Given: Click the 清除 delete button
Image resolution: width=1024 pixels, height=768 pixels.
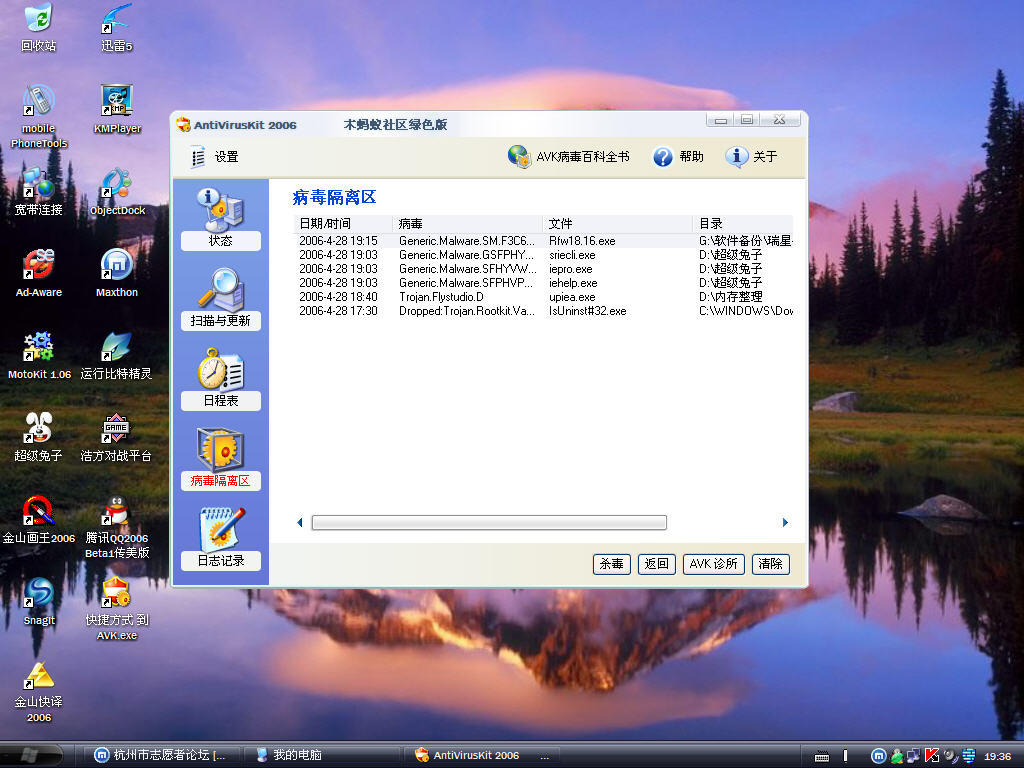Looking at the screenshot, I should (770, 564).
